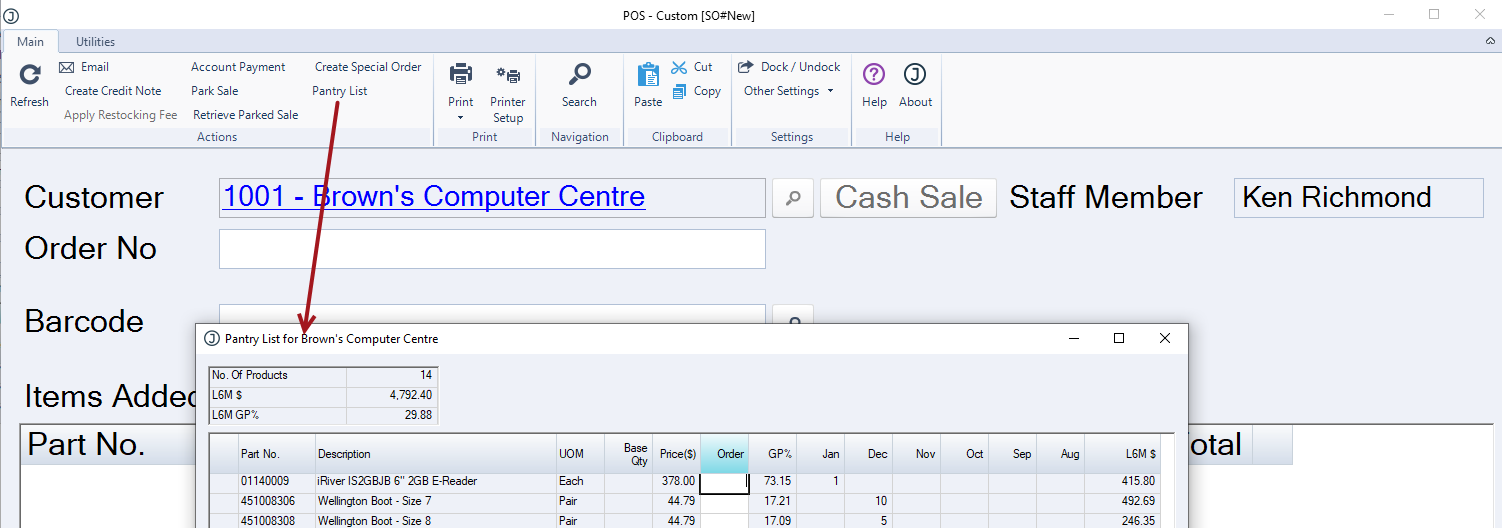
Task: Switch to the Utilities tab
Action: (96, 42)
